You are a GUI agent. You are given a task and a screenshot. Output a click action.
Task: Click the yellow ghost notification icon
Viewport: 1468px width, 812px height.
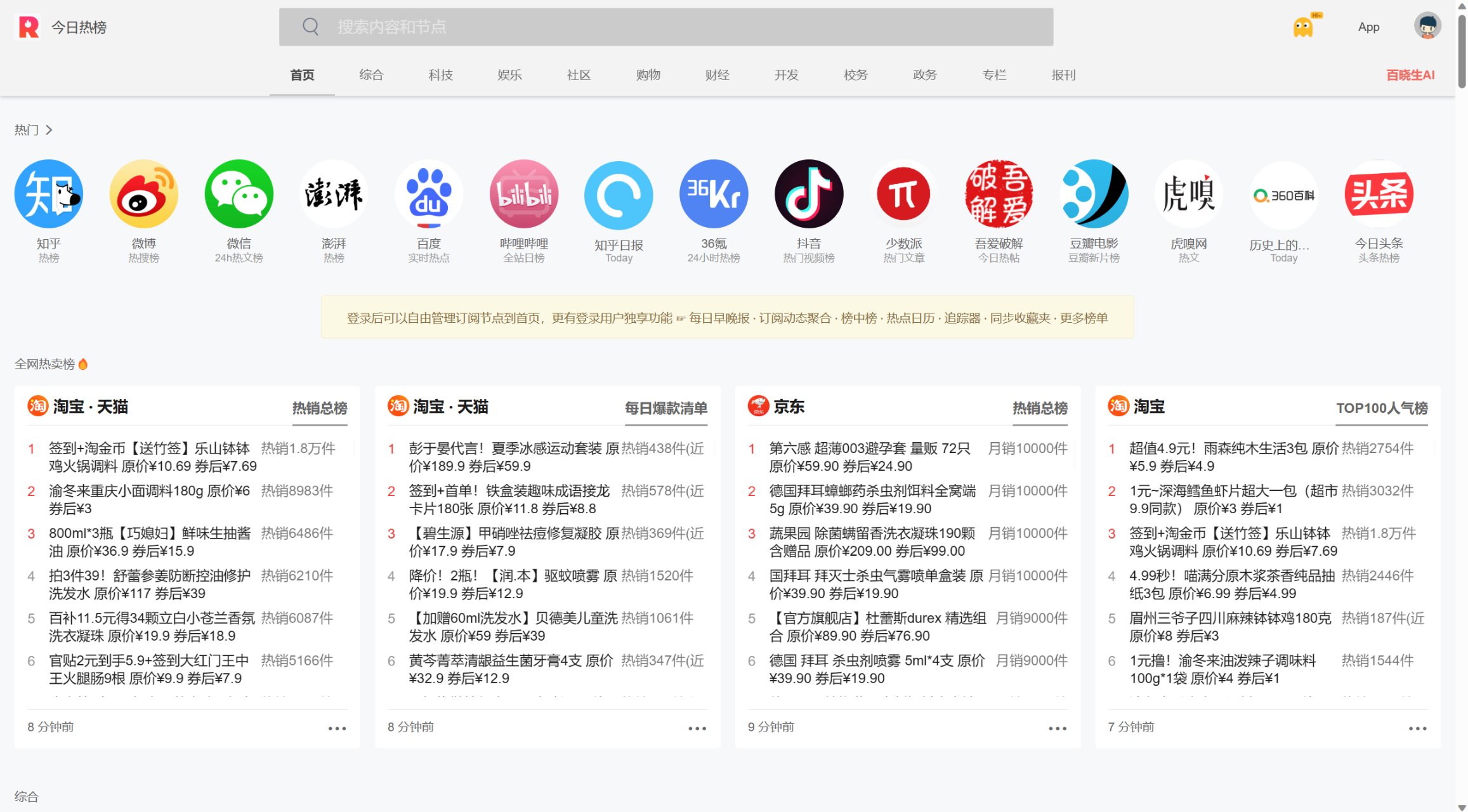[x=1304, y=27]
